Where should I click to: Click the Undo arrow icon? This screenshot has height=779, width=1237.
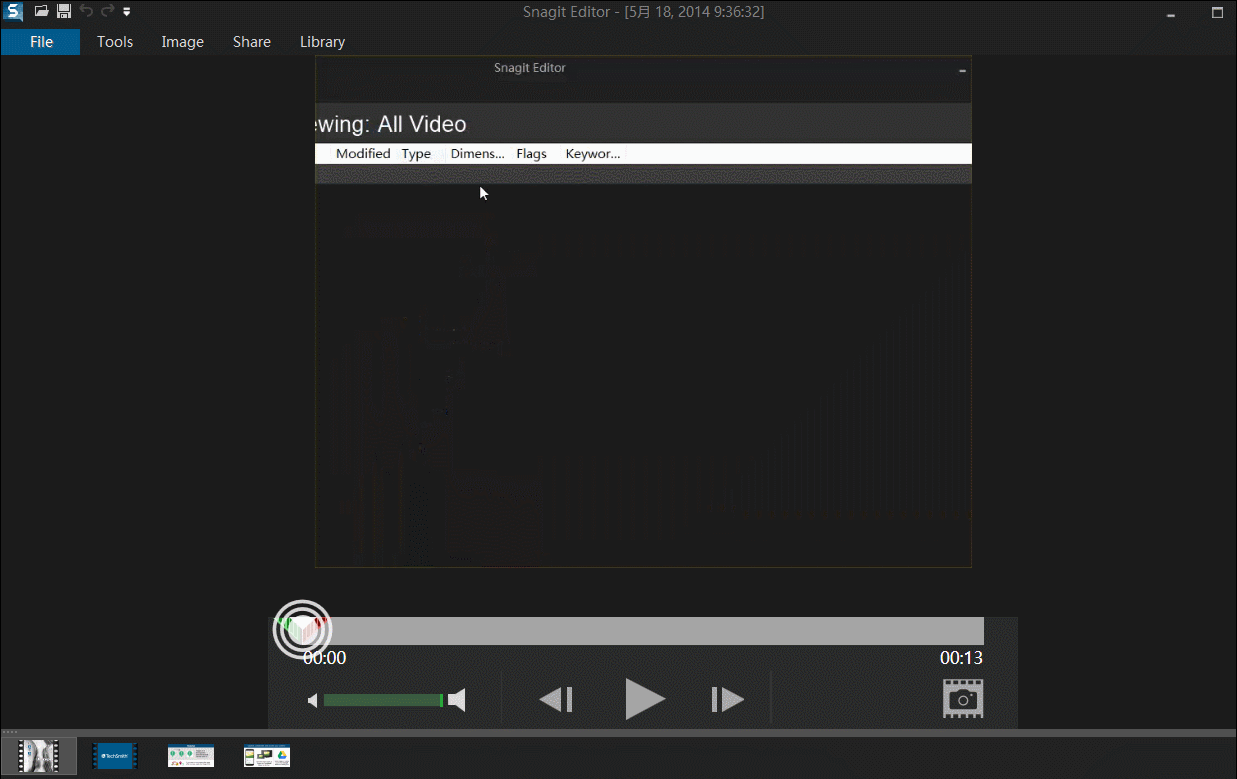86,12
